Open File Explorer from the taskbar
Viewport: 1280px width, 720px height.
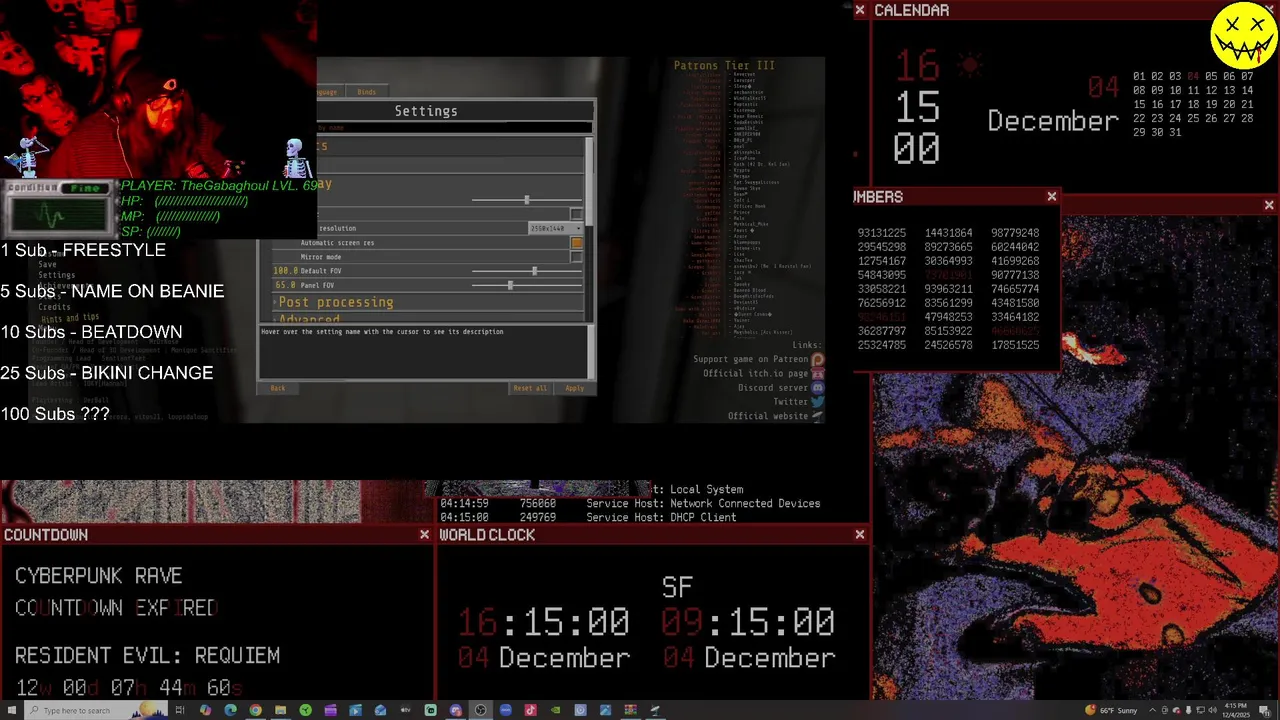[281, 710]
